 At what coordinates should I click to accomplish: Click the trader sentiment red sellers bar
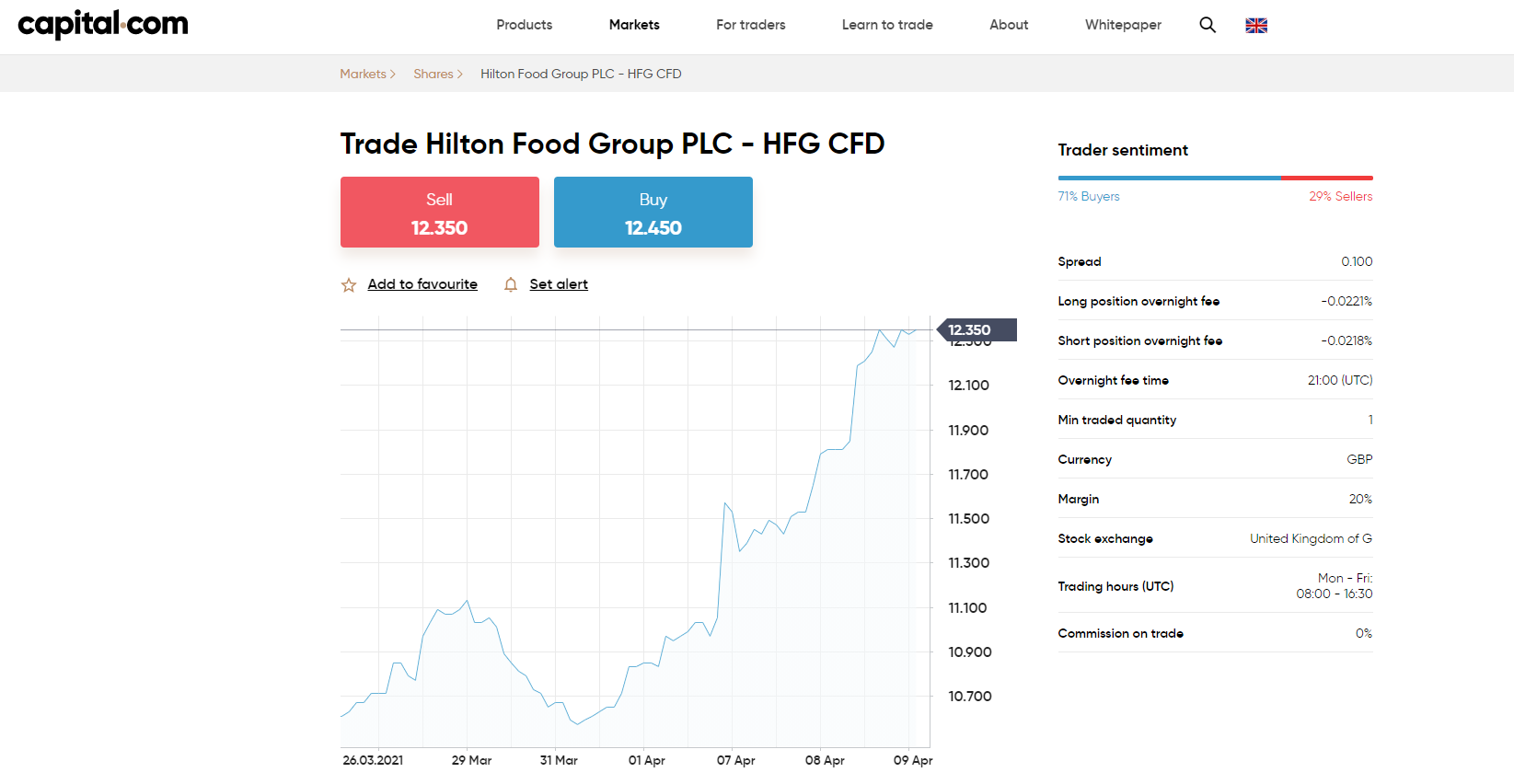(x=1326, y=178)
